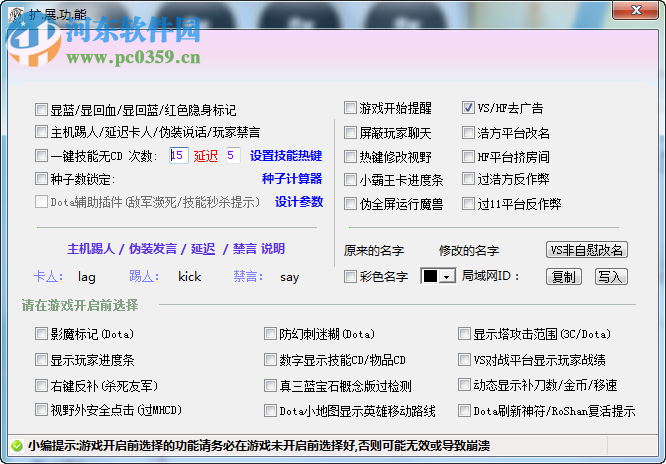This screenshot has height=464, width=666.
Task: Check 屏蔽玩家聊天 option
Action: tap(350, 133)
